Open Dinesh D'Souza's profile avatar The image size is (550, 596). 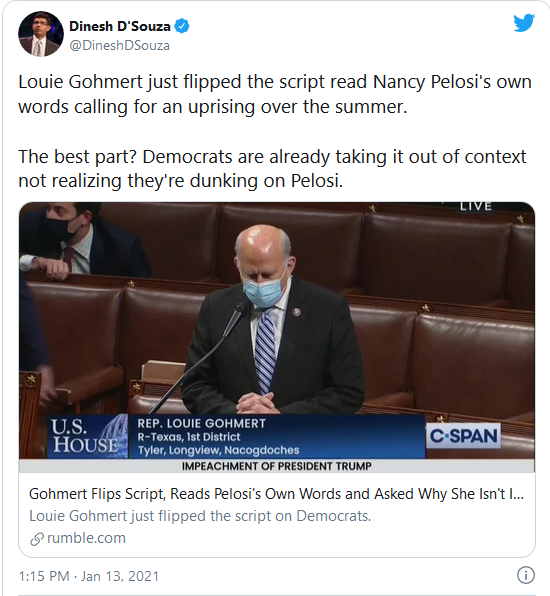(41, 34)
